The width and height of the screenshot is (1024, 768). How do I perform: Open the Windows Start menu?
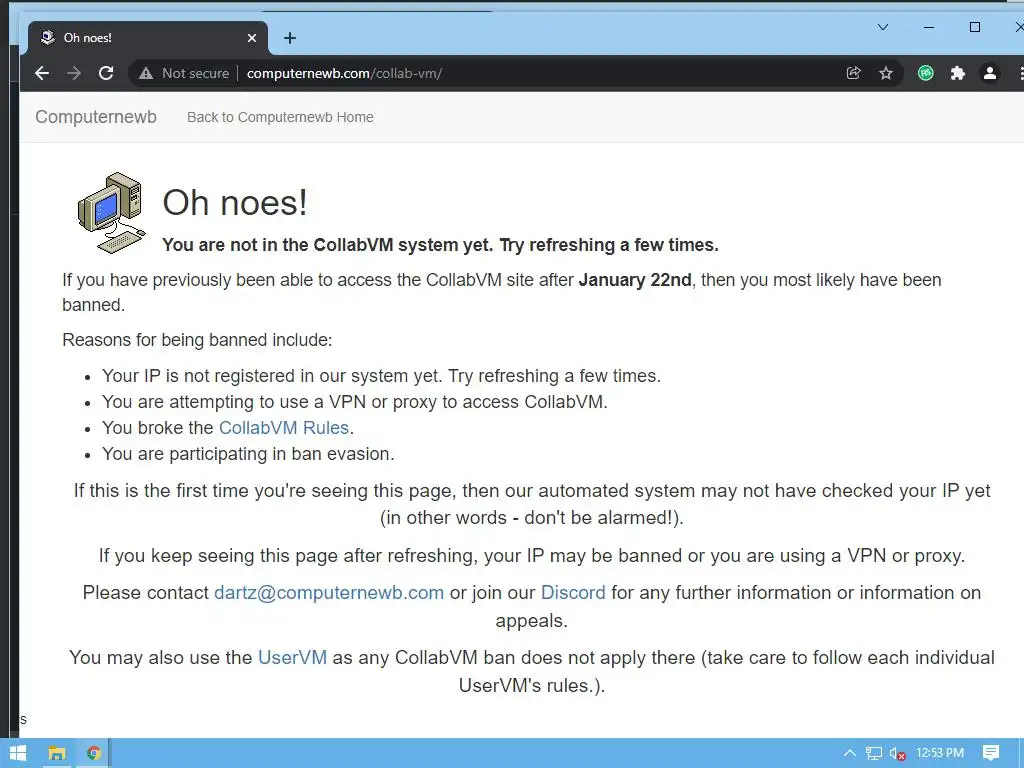click(x=18, y=753)
